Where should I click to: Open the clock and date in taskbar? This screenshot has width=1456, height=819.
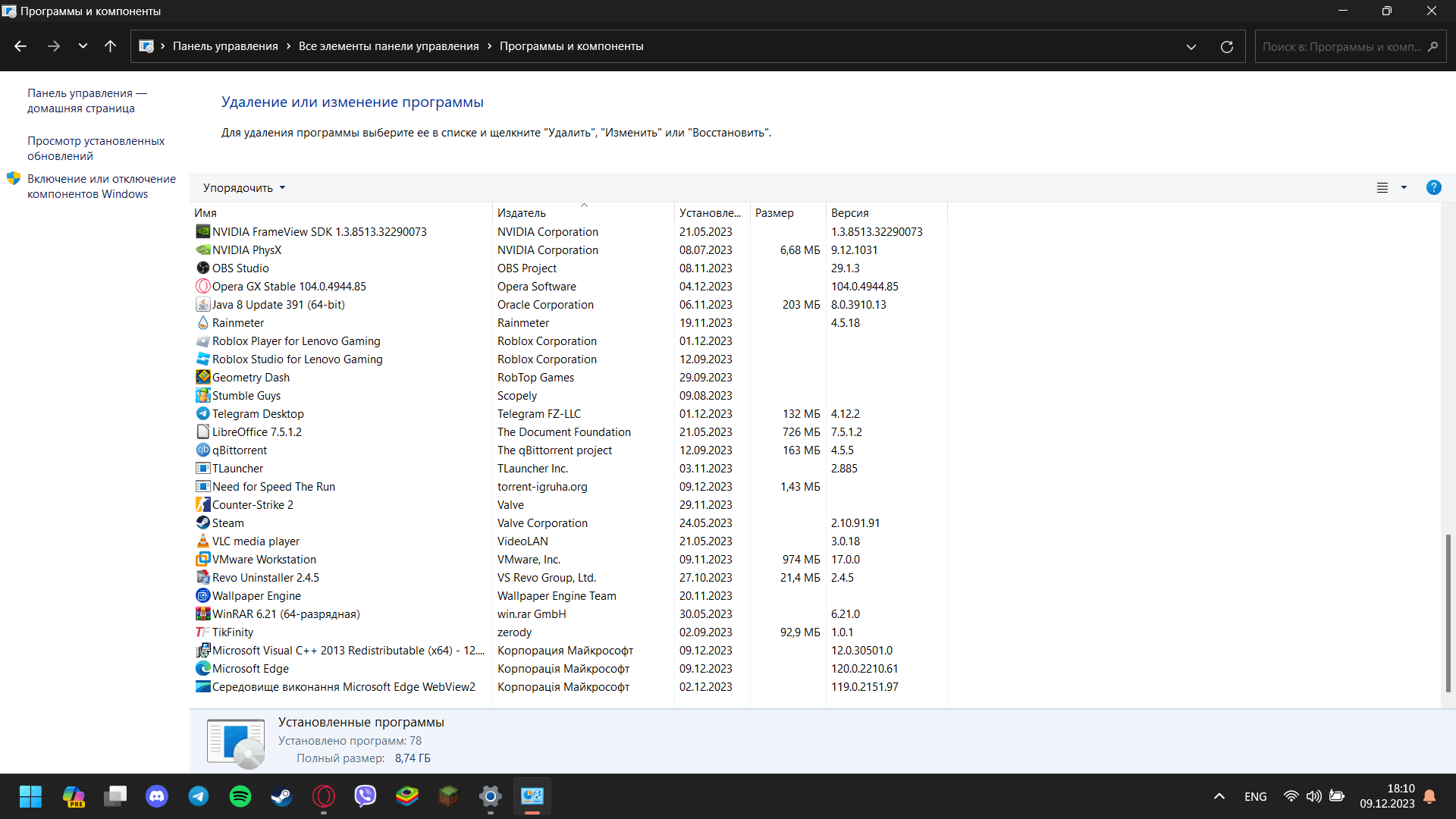[1387, 796]
